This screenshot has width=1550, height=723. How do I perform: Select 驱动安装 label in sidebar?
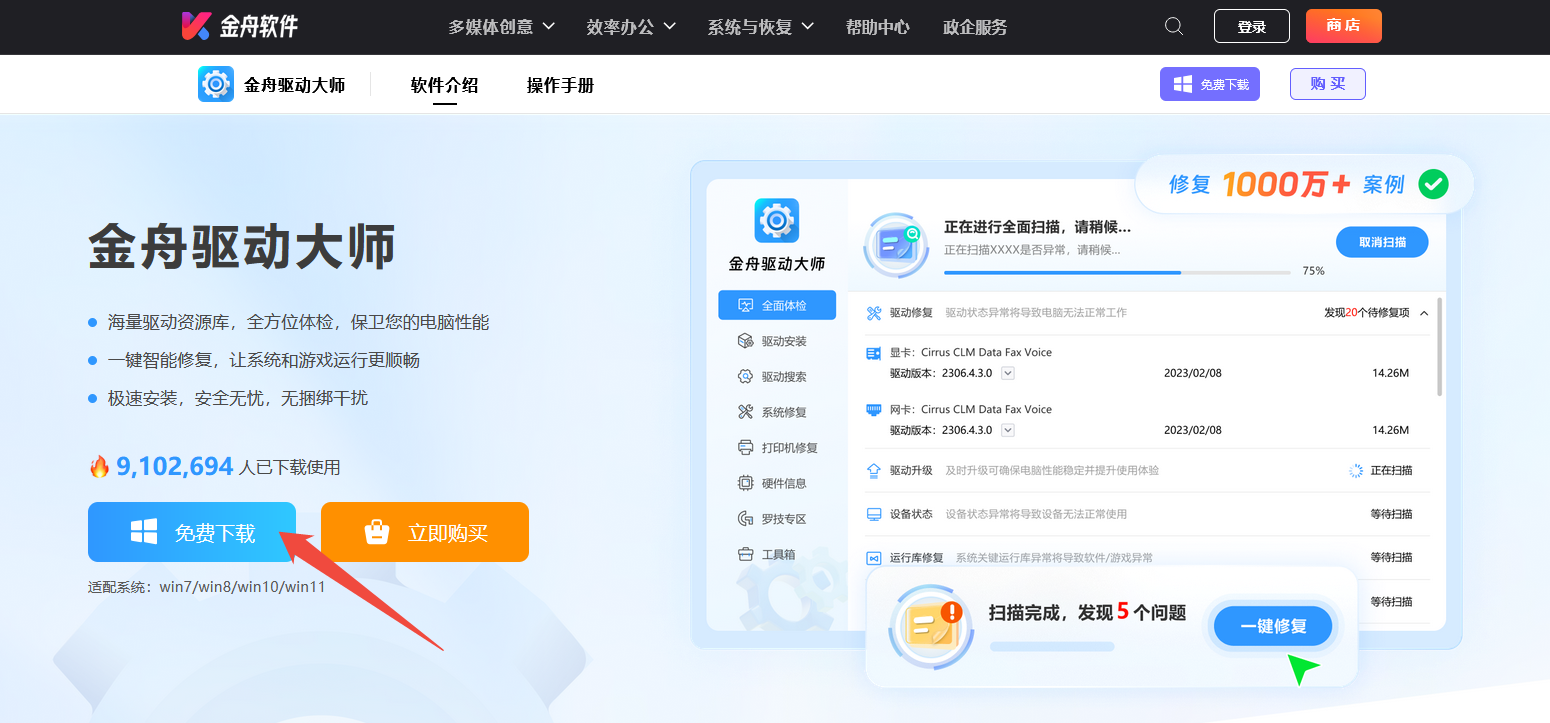coord(784,341)
